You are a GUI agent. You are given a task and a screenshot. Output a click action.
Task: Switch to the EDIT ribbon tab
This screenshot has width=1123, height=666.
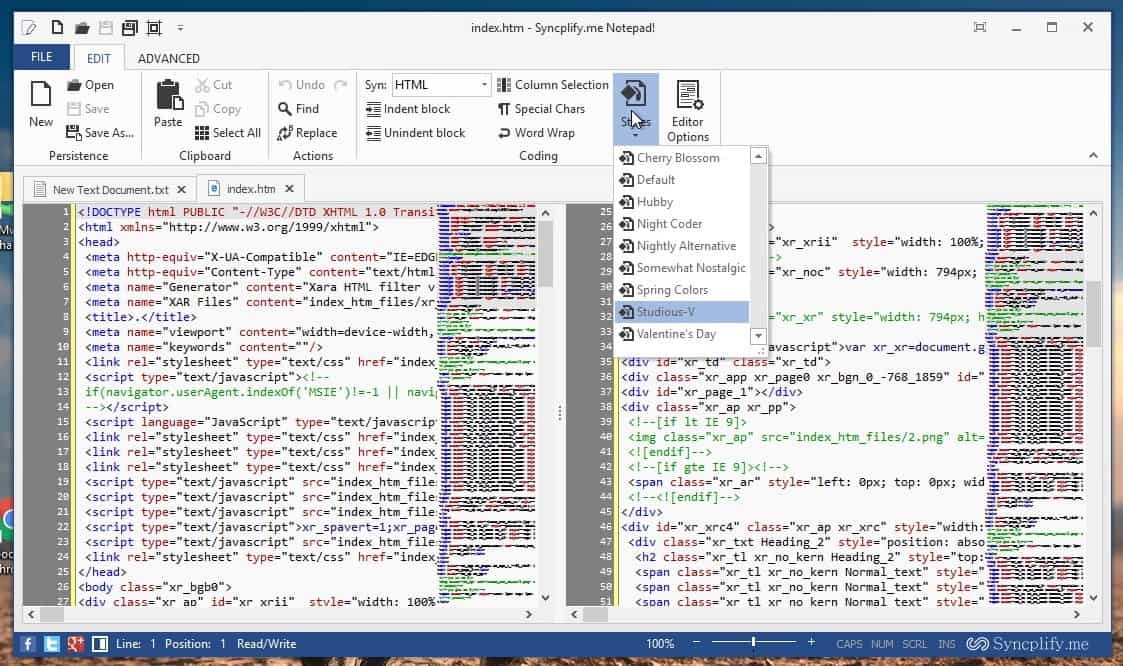tap(99, 58)
